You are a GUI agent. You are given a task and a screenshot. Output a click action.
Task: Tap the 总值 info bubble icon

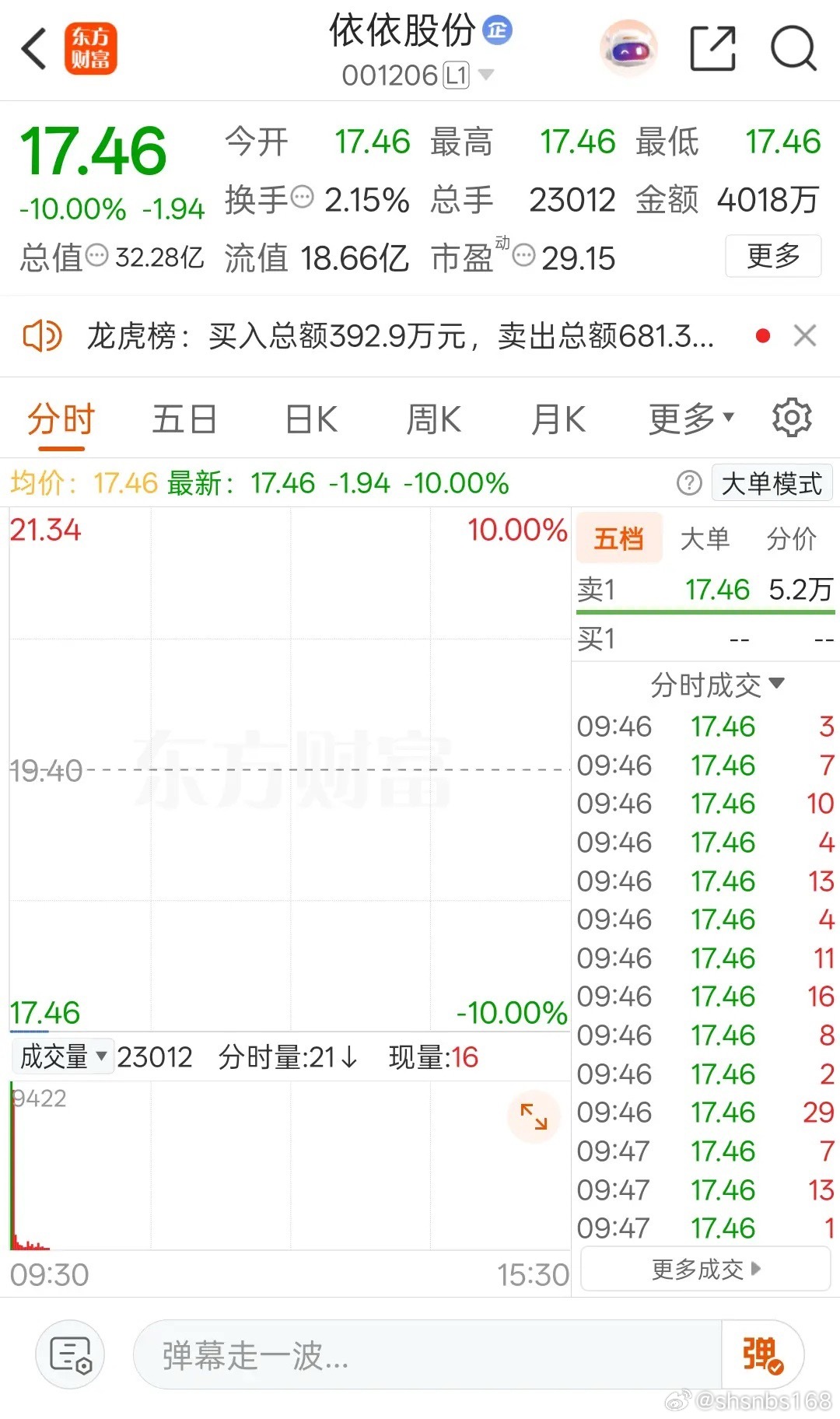click(96, 254)
